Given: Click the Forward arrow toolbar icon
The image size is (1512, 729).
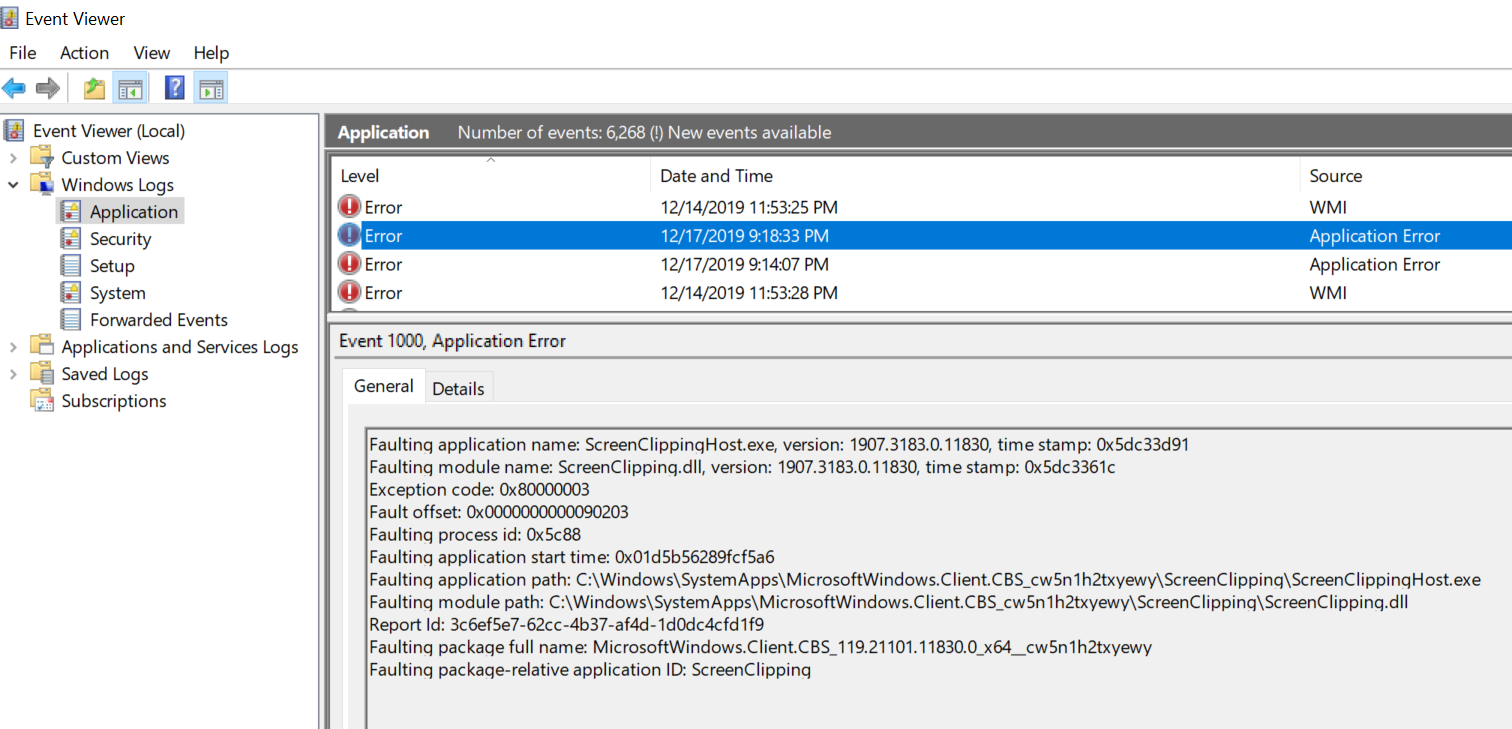Looking at the screenshot, I should 47,88.
